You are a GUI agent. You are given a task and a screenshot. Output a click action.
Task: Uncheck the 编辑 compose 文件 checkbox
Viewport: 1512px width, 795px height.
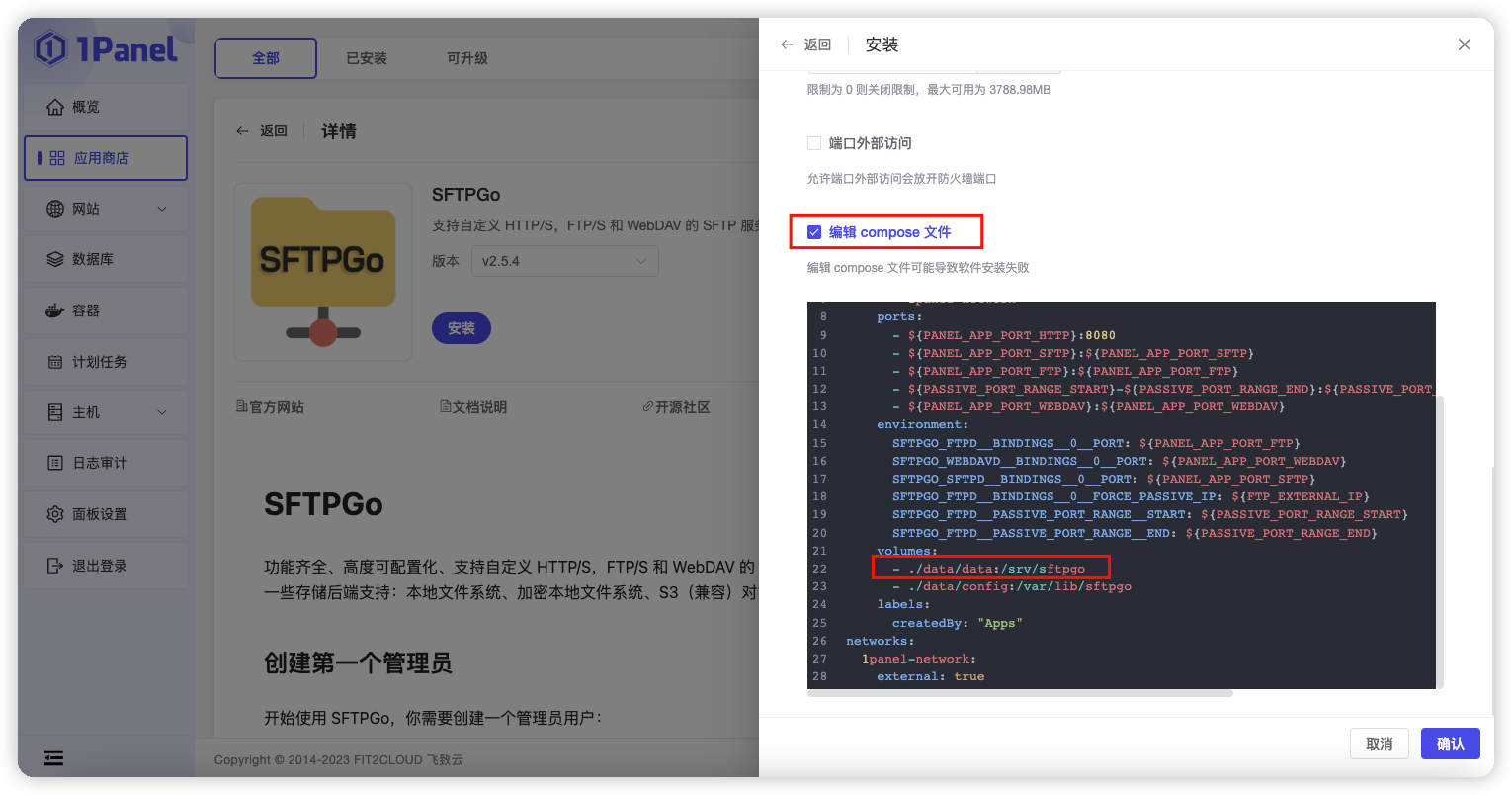pyautogui.click(x=814, y=232)
